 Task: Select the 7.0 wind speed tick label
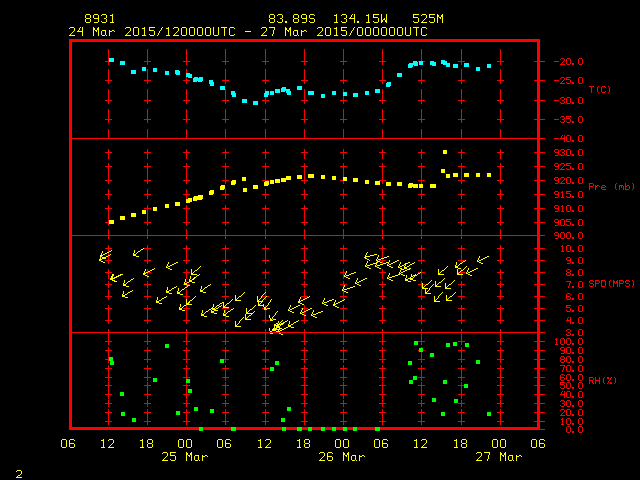[x=574, y=284]
